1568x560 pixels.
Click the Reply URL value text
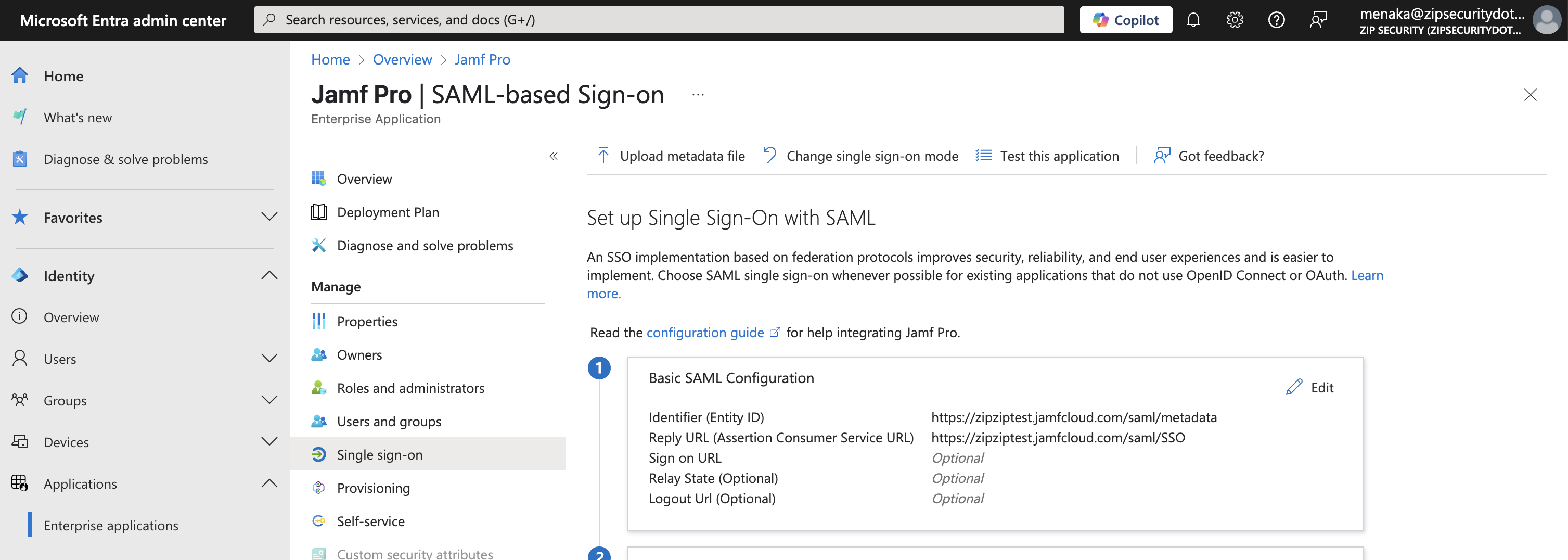[x=1058, y=438]
